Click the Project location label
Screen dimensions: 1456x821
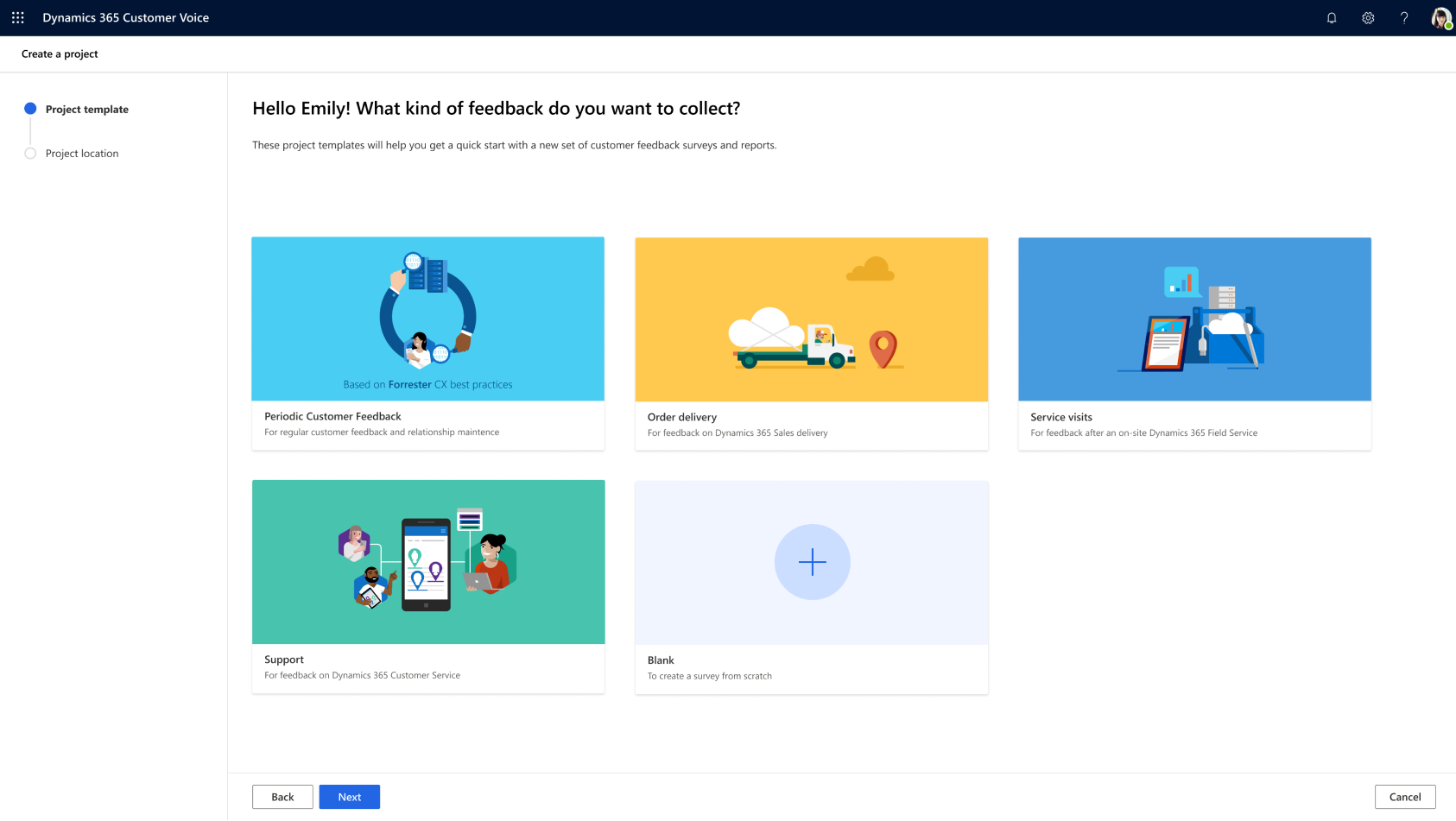click(82, 153)
